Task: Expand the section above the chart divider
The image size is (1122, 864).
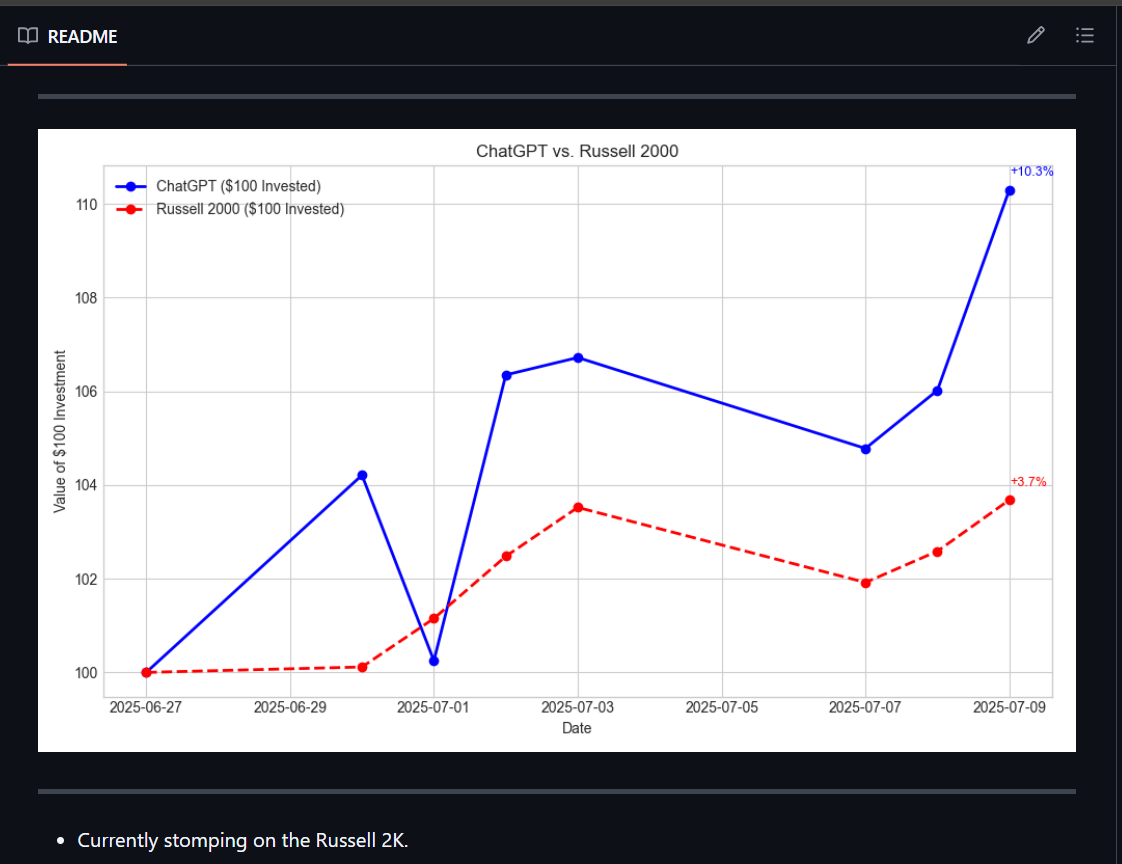Action: (556, 95)
